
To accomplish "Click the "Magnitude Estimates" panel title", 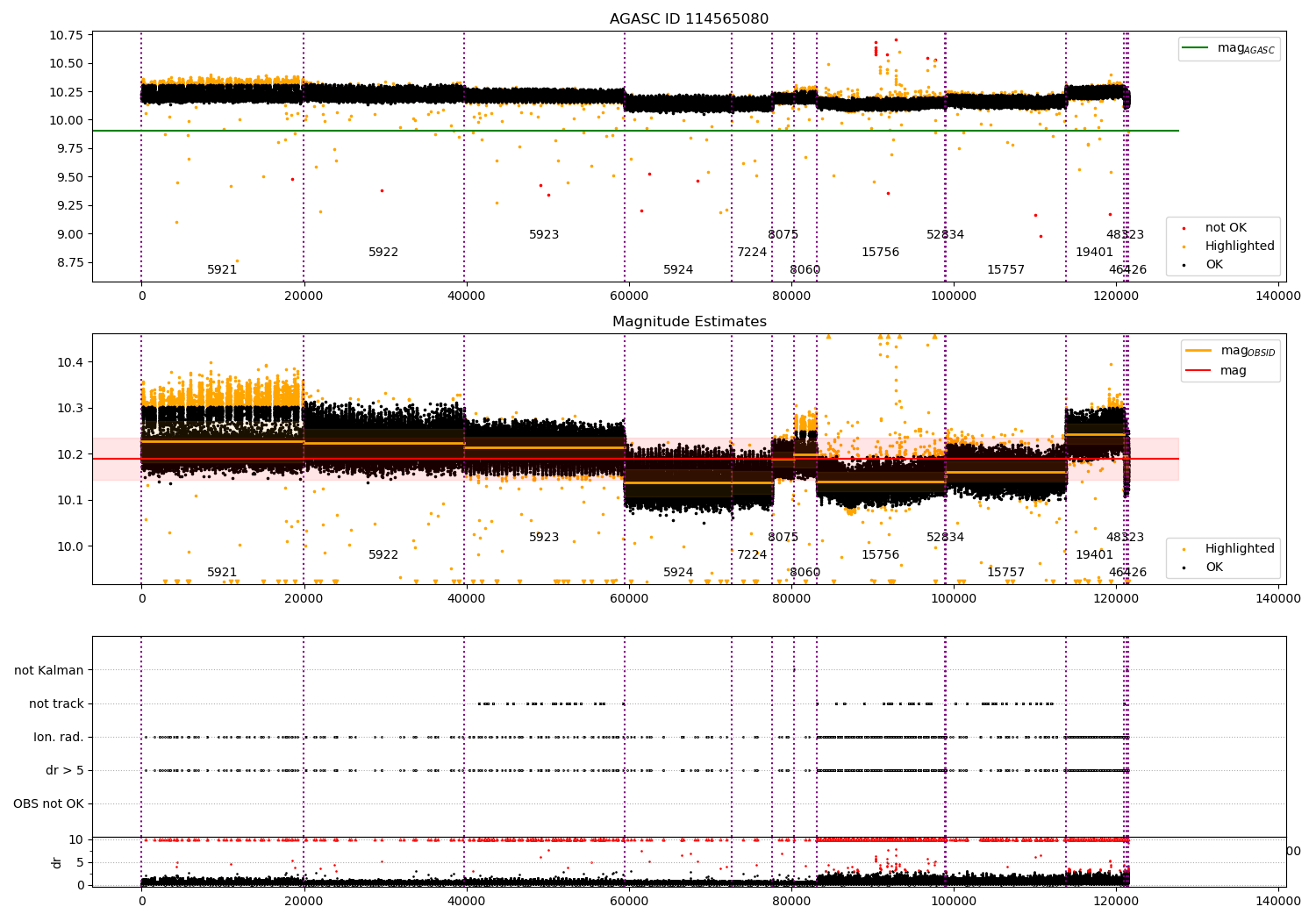I will coord(689,322).
